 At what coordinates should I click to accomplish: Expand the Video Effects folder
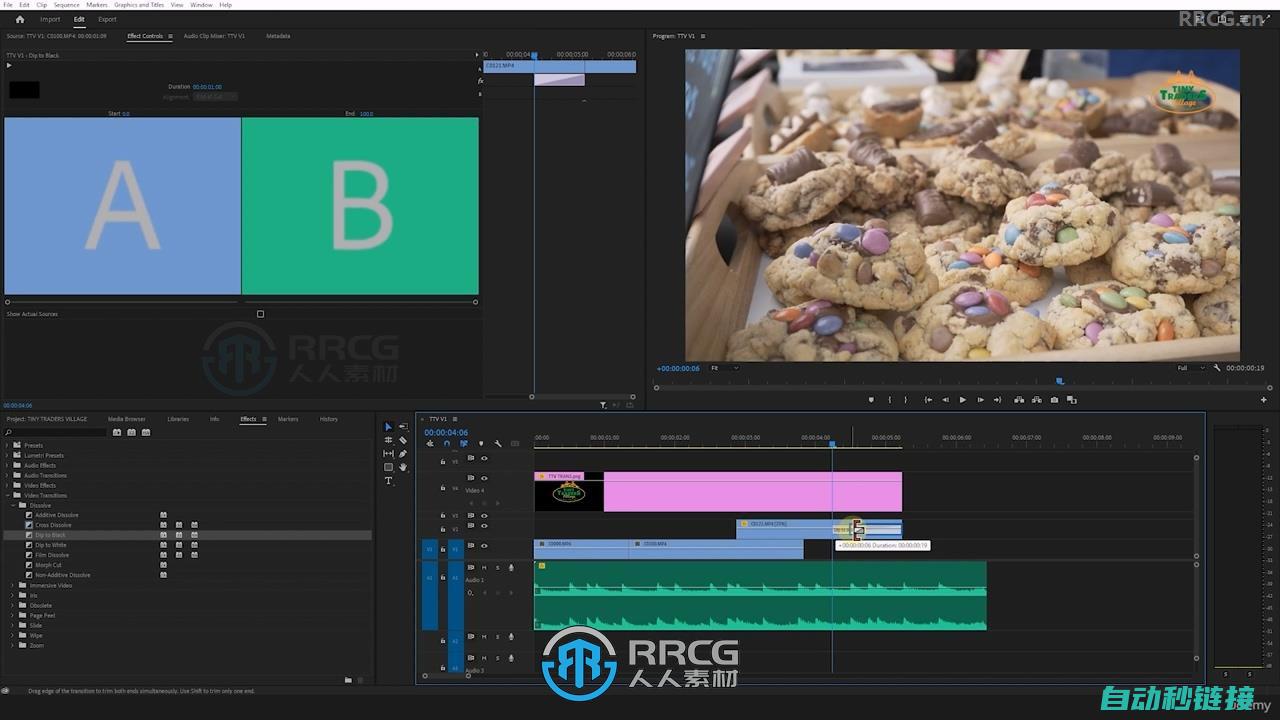click(x=8, y=485)
